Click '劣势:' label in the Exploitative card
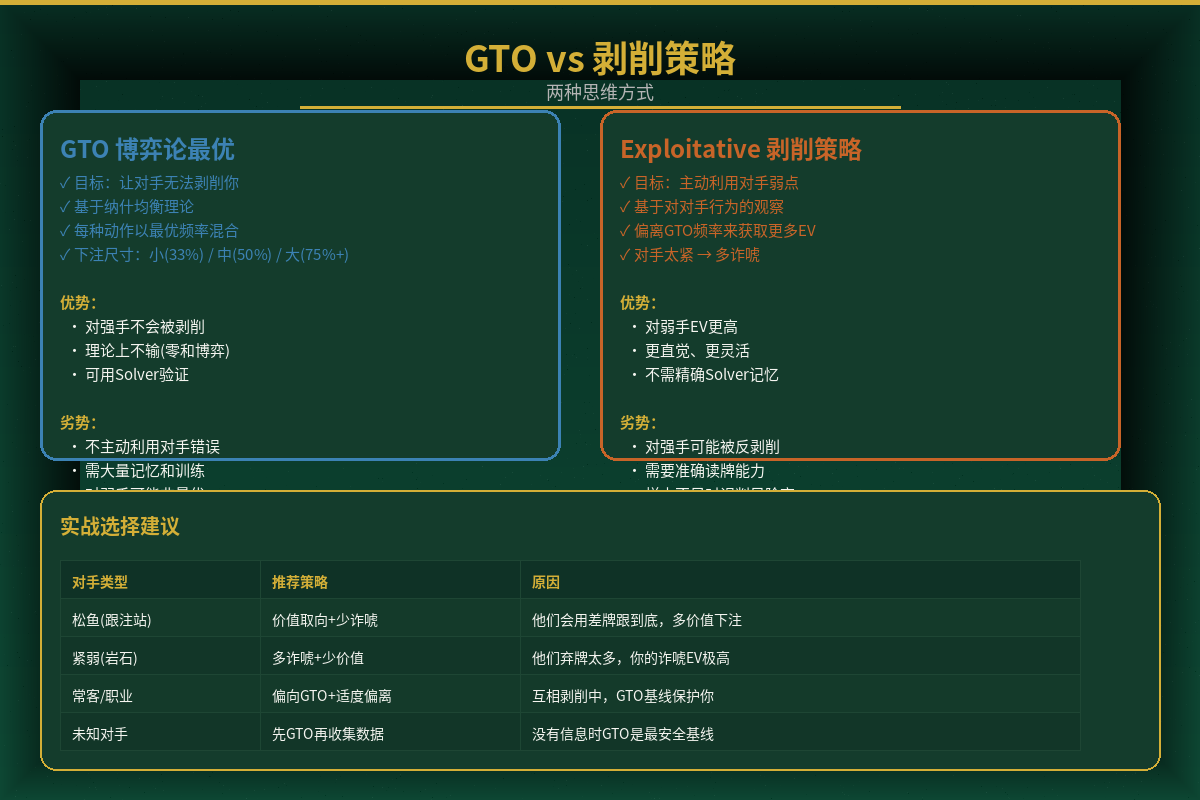This screenshot has height=800, width=1200. 638,423
